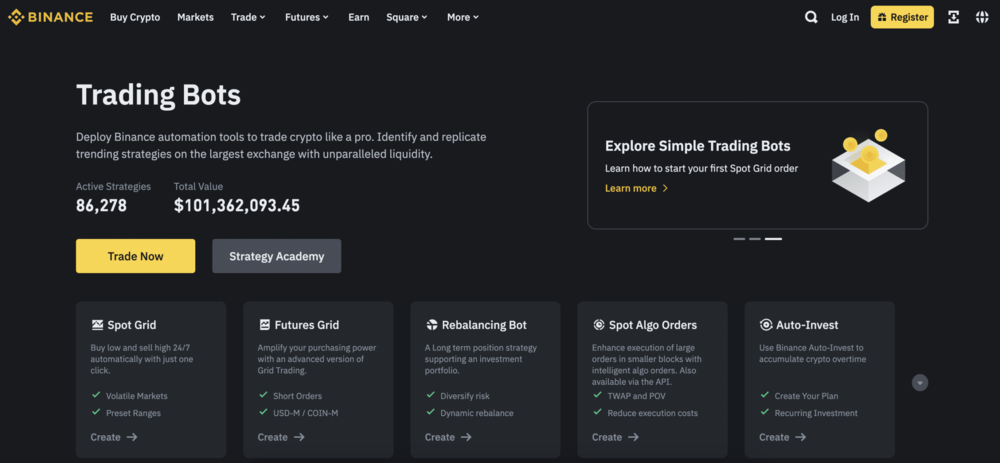Open the Markets menu item
1000x463 pixels.
195,17
